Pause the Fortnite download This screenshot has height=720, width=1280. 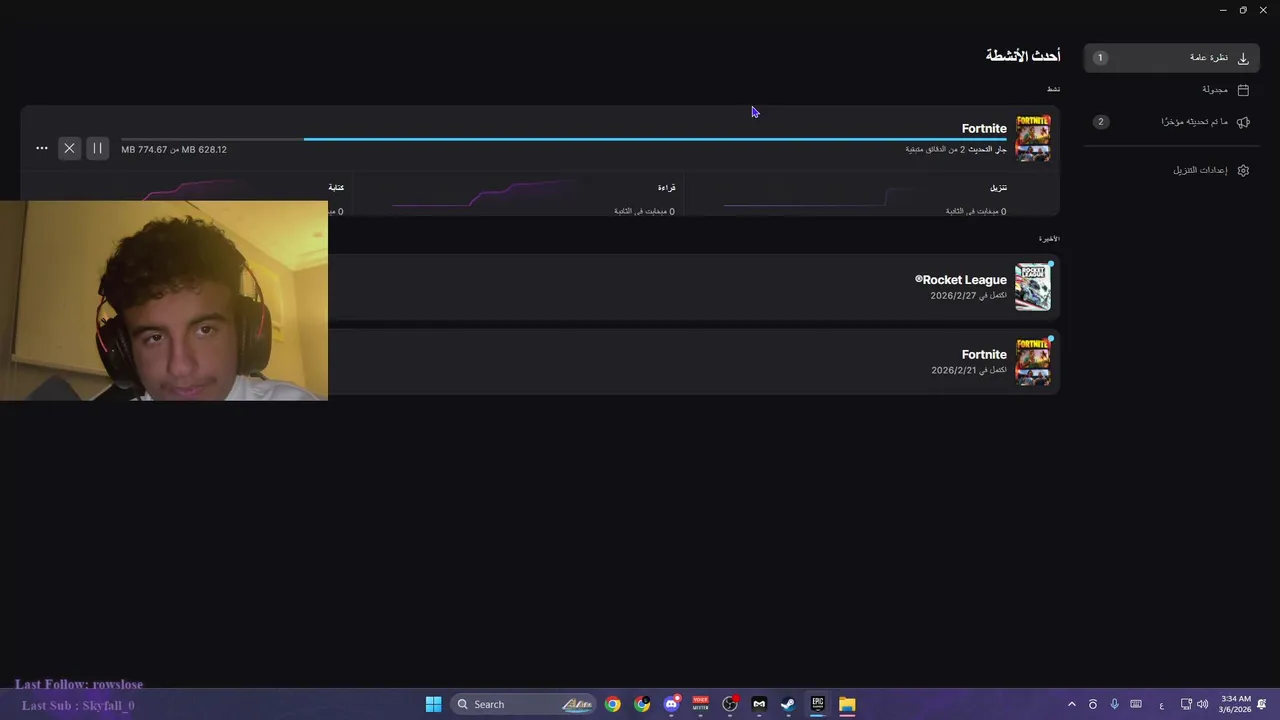[97, 148]
